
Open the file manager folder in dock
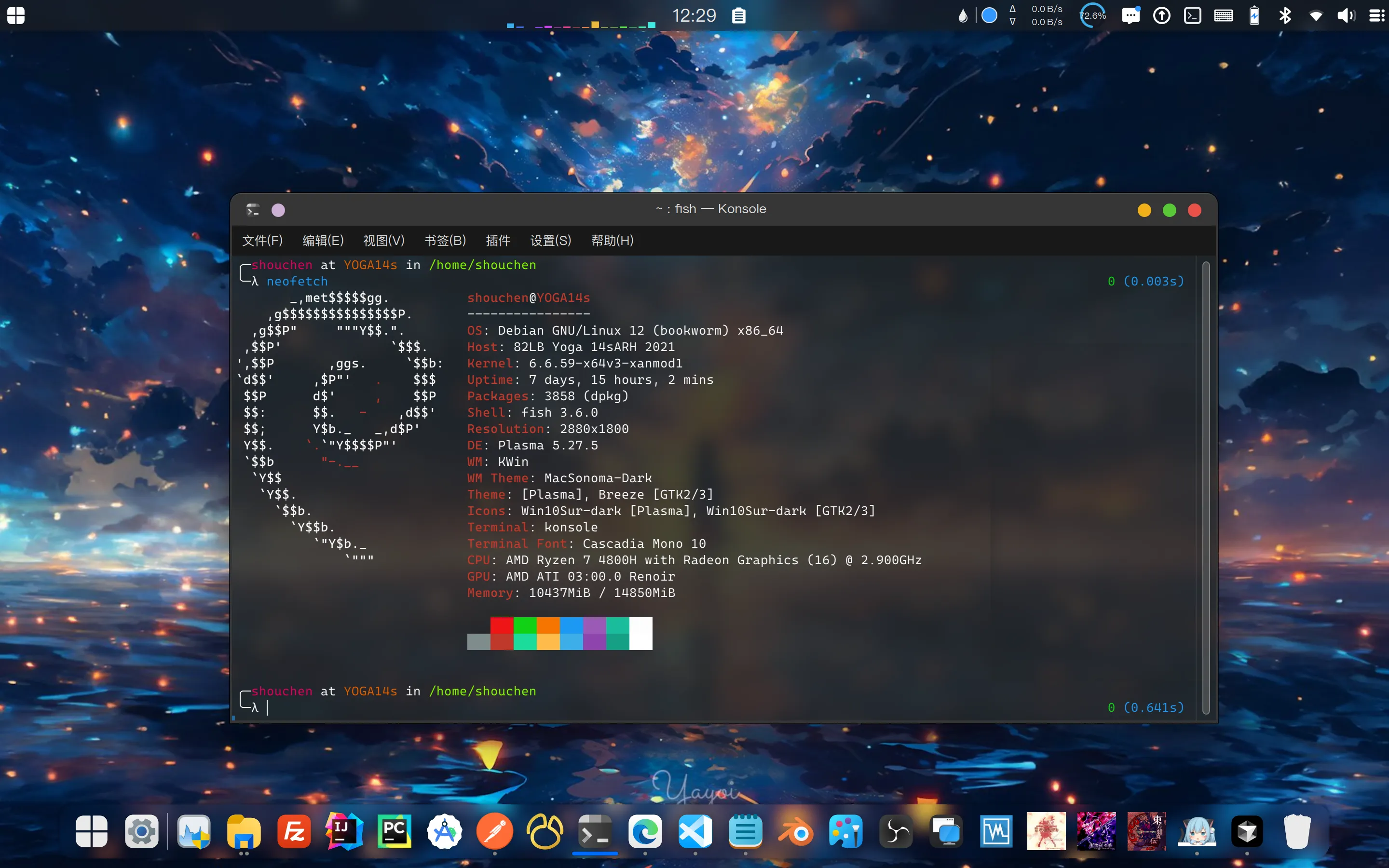coord(244,831)
